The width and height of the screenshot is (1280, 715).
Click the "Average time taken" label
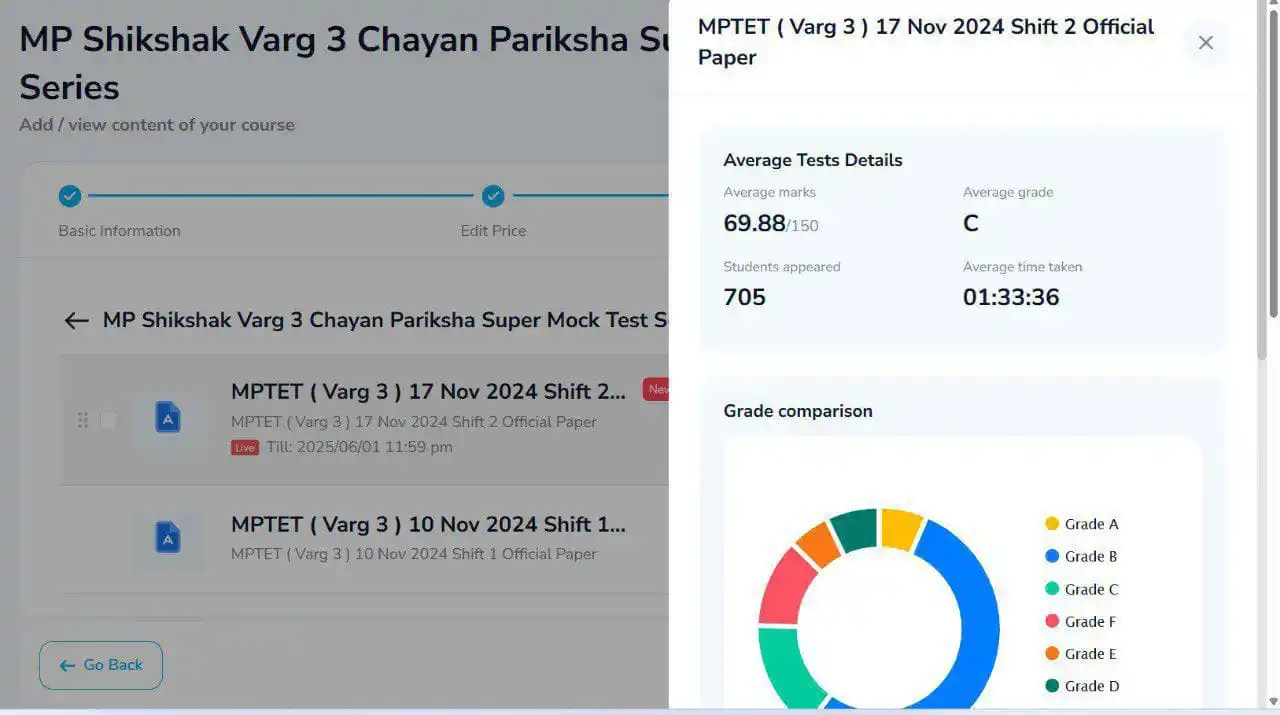click(x=1022, y=267)
